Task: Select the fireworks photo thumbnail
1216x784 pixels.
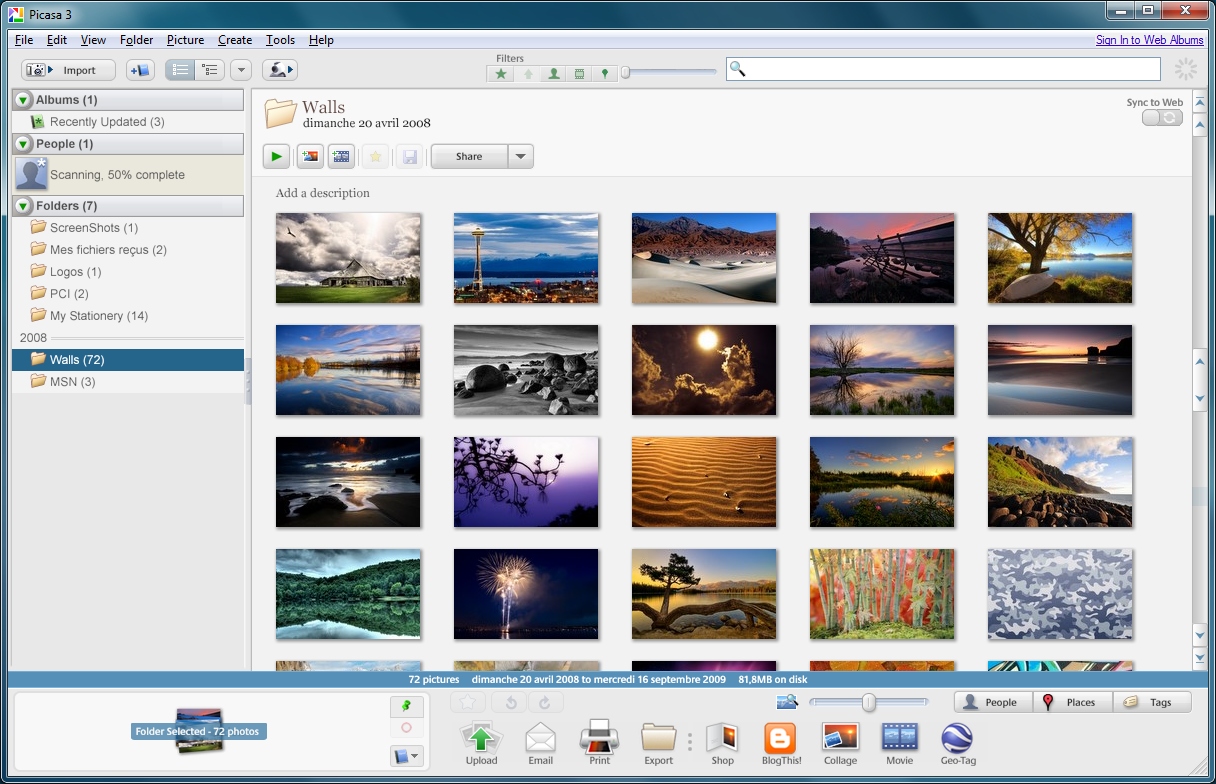Action: coord(526,594)
